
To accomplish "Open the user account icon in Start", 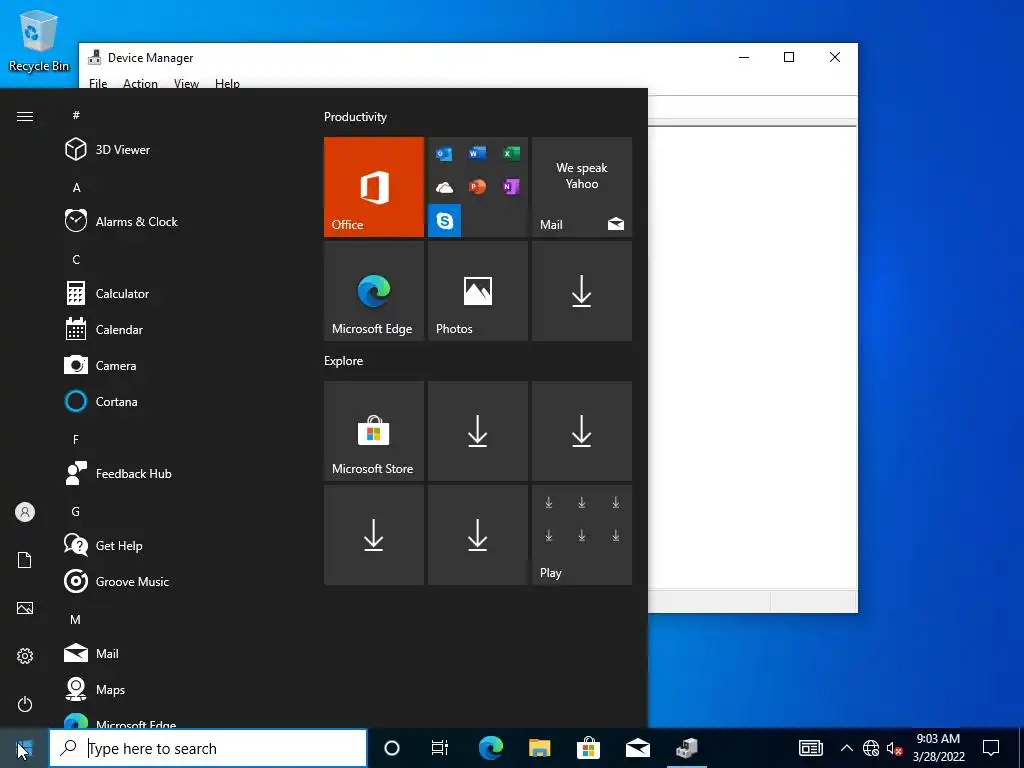I will pyautogui.click(x=25, y=512).
